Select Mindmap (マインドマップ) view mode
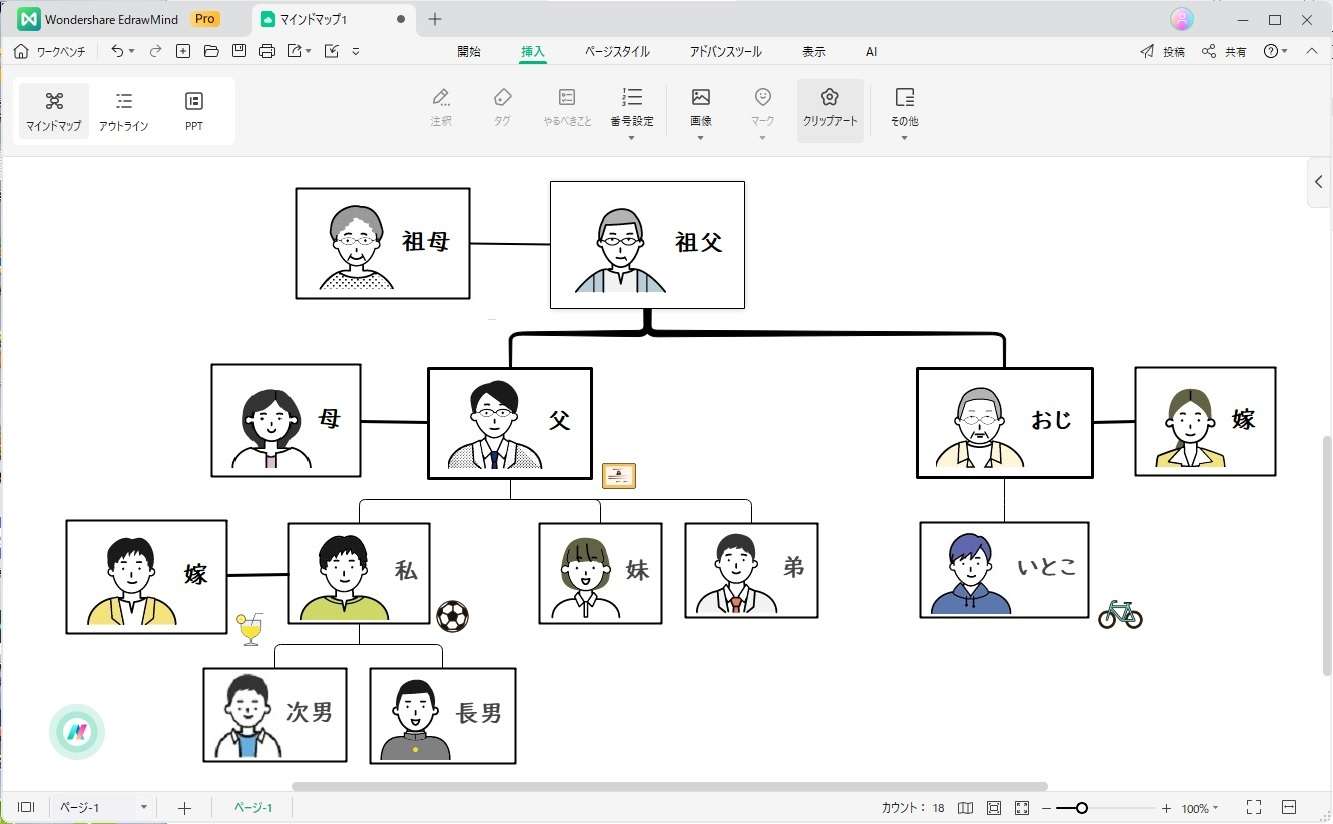The image size is (1333, 824). coord(54,110)
